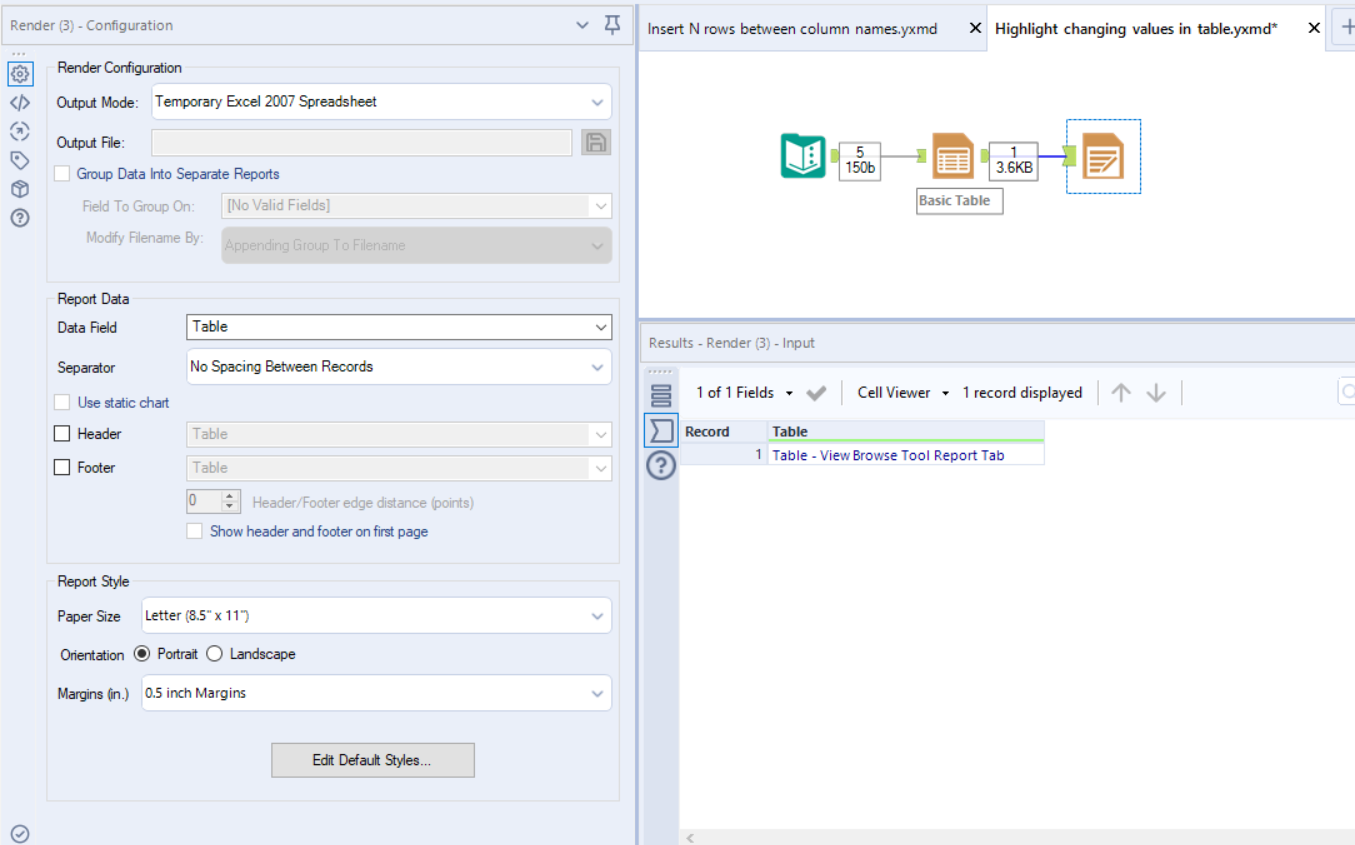Click the save disk icon beside Output File
This screenshot has width=1355, height=845.
click(x=596, y=142)
